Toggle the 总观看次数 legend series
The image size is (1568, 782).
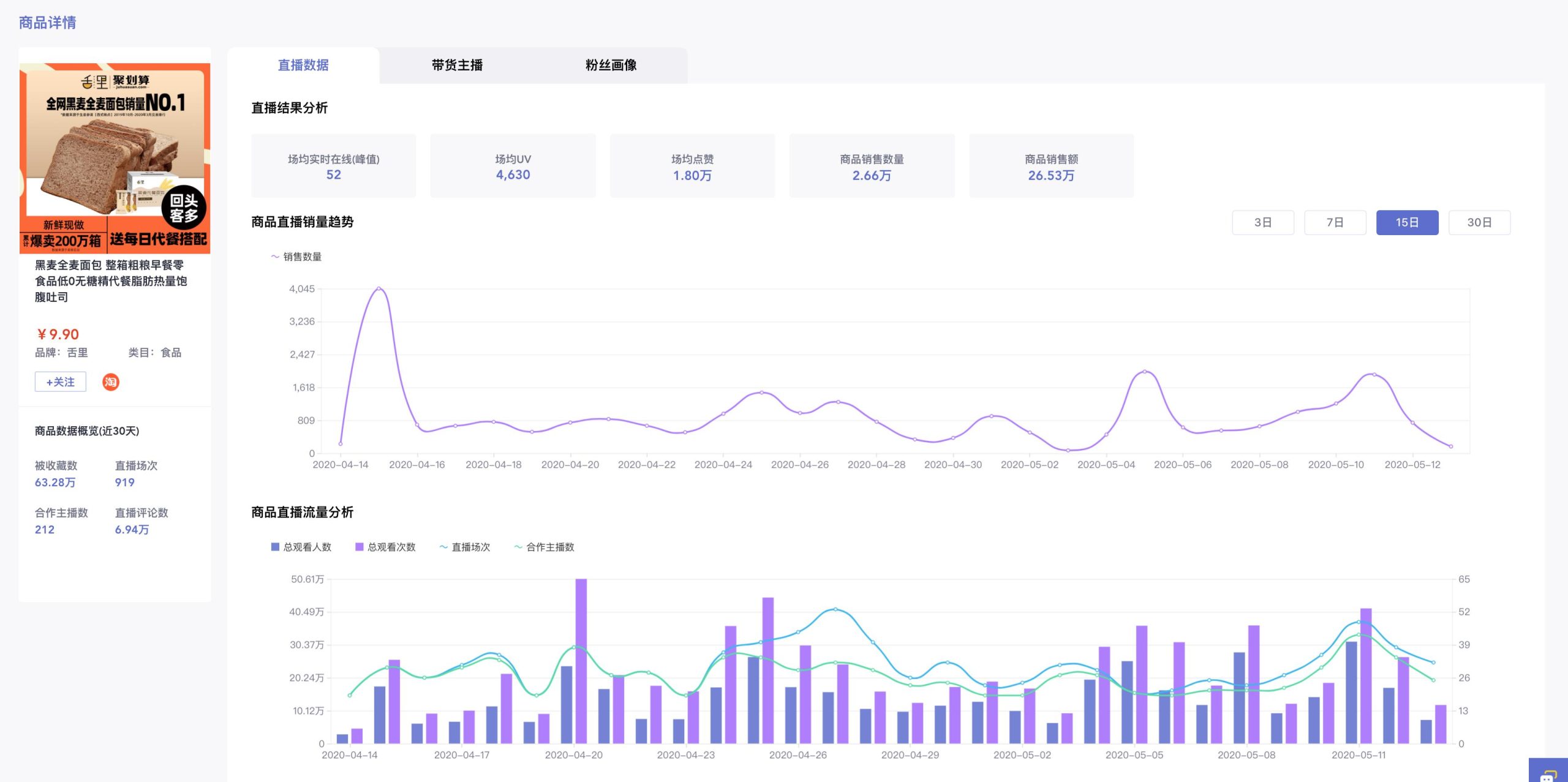click(385, 547)
